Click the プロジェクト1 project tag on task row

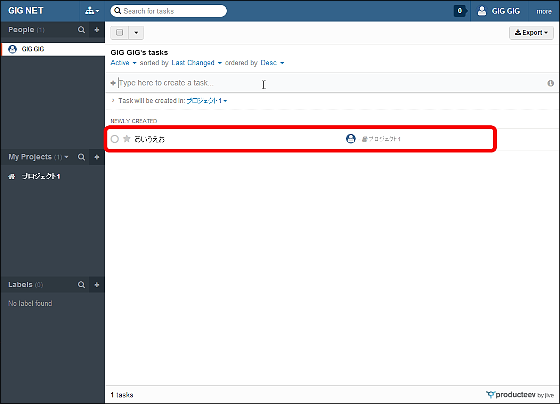tap(381, 139)
